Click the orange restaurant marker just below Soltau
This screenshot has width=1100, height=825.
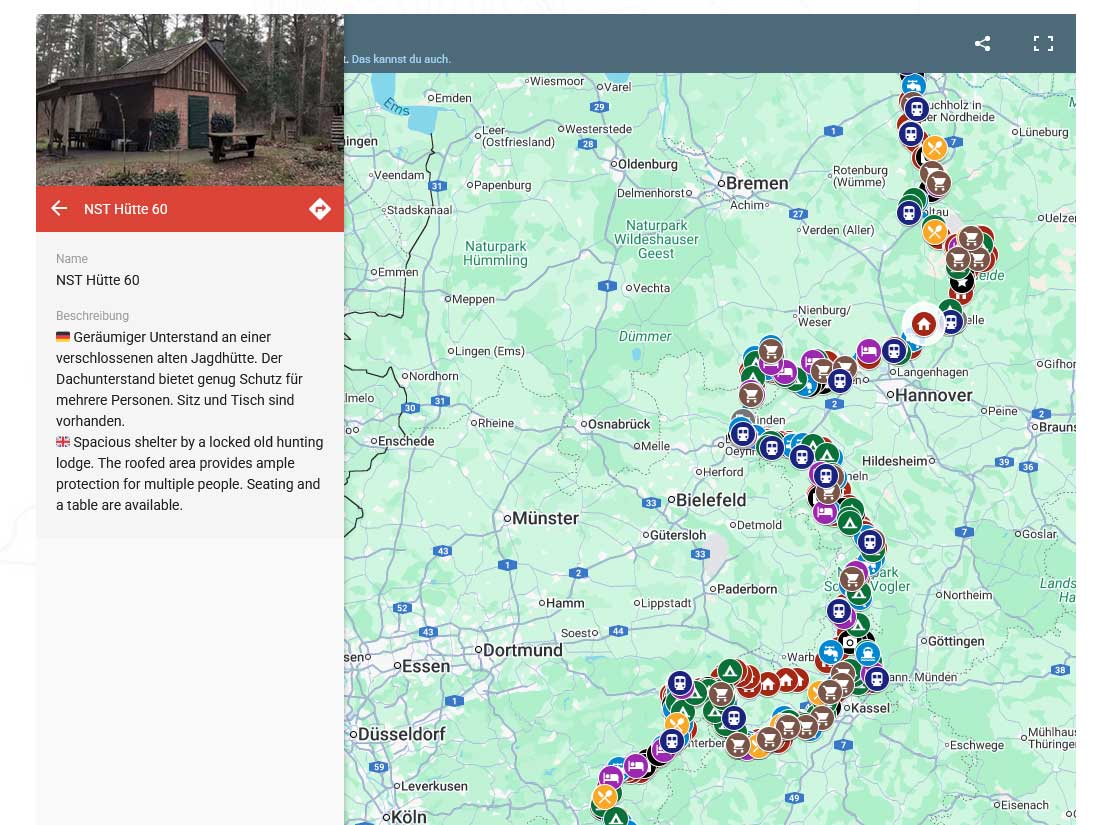[934, 232]
